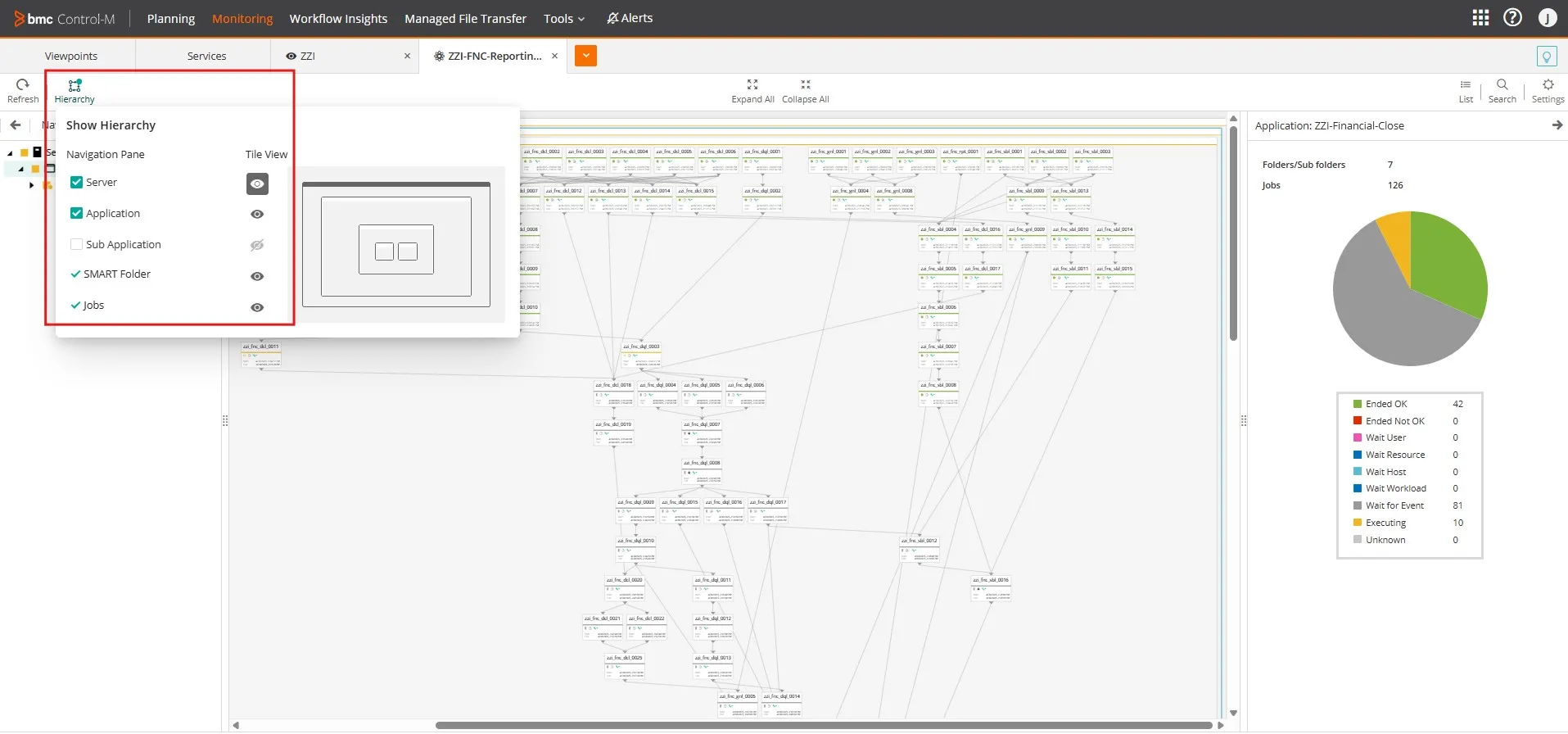Show Sub Application in tile view
The height and width of the screenshot is (734, 1568).
pyautogui.click(x=257, y=245)
